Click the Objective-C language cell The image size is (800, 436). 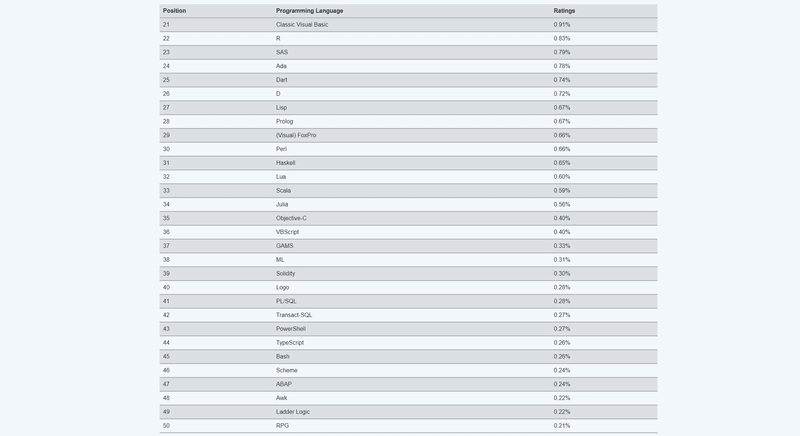tap(291, 218)
